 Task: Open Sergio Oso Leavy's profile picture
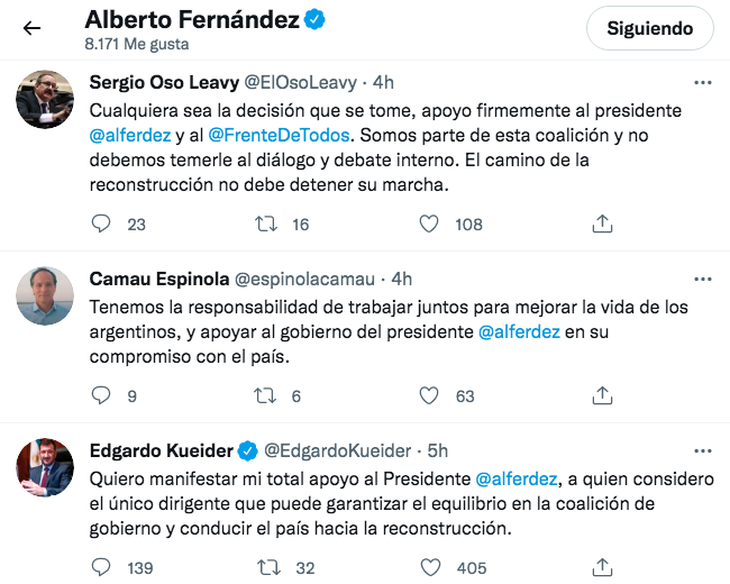click(46, 99)
